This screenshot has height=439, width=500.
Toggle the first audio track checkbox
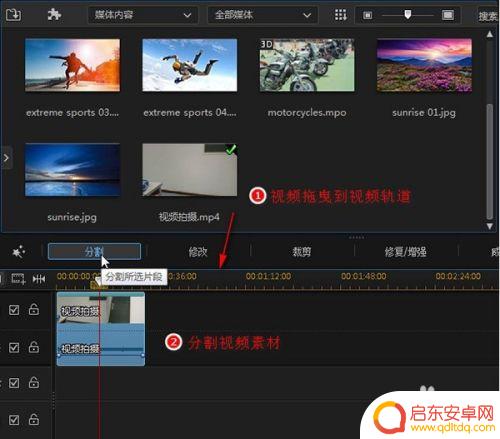tap(14, 348)
